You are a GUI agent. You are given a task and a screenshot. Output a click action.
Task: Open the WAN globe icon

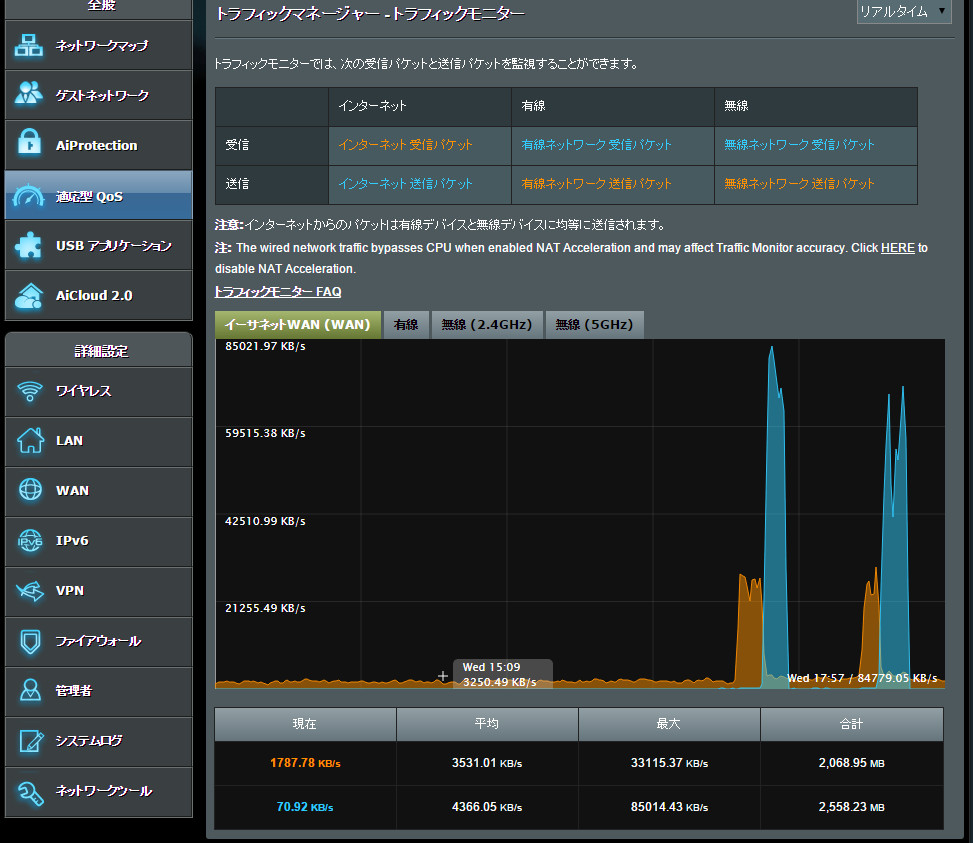coord(30,490)
